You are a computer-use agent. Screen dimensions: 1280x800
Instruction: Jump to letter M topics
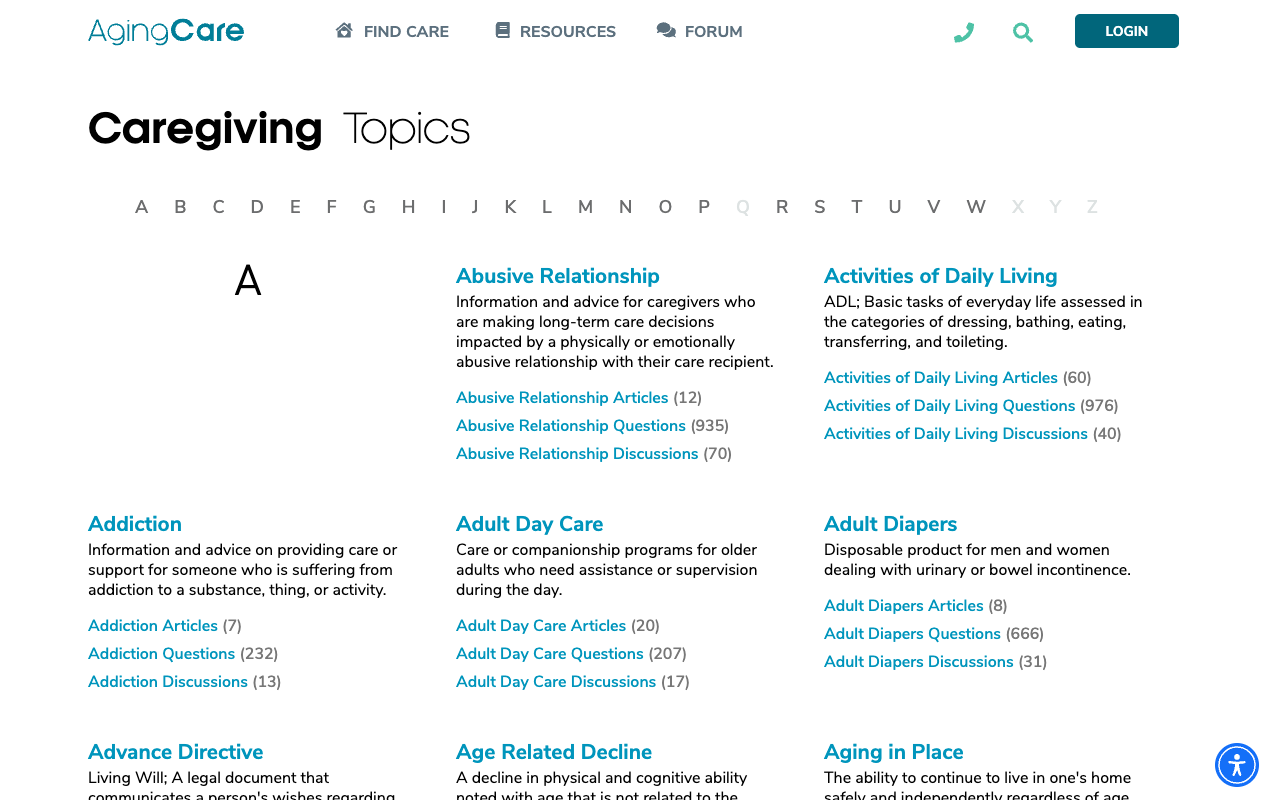point(585,207)
